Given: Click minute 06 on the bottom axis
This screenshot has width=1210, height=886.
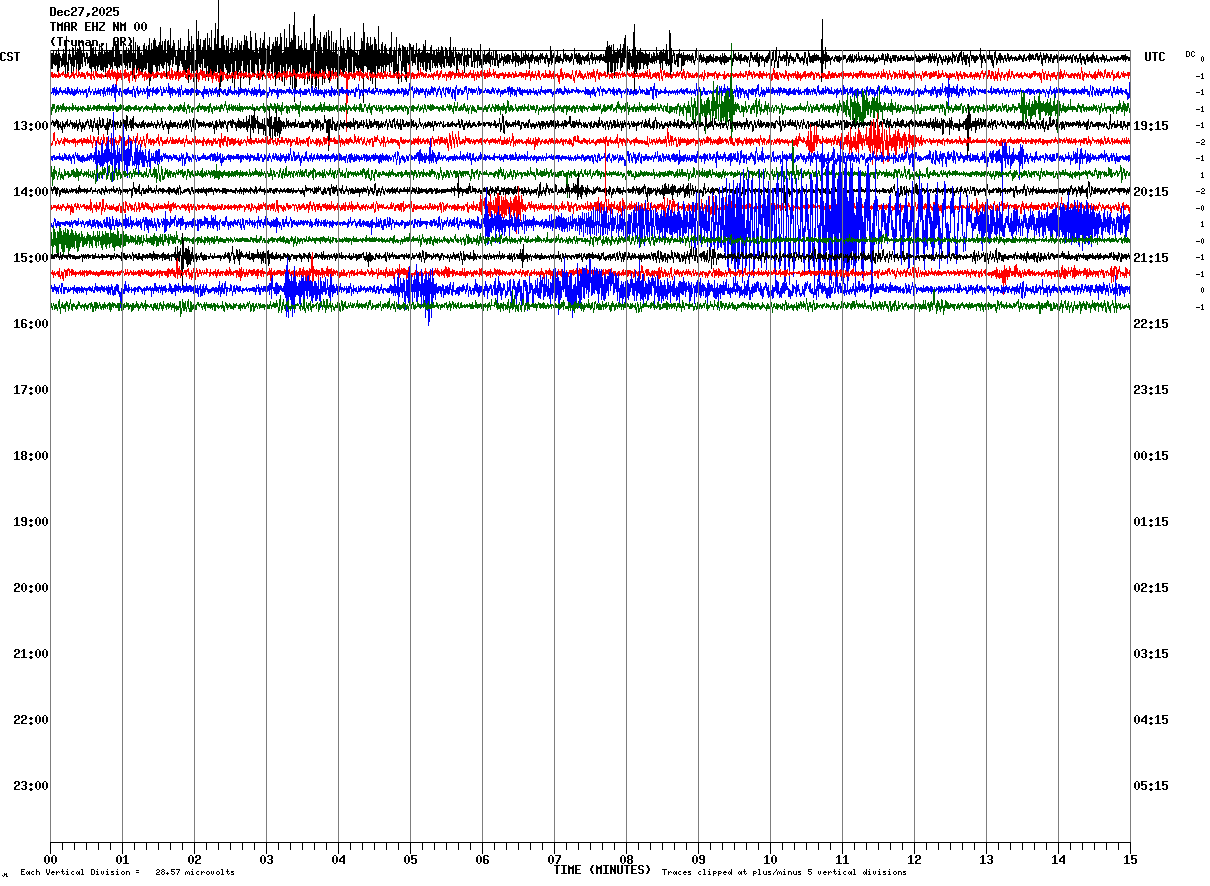Looking at the screenshot, I should point(482,859).
